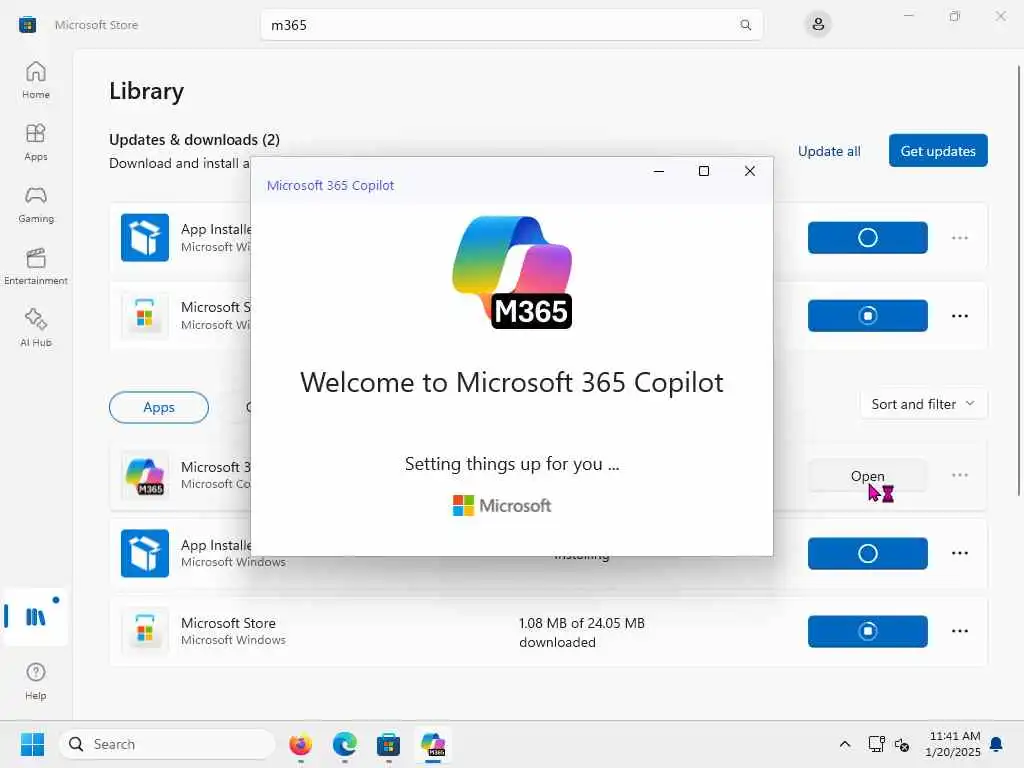Viewport: 1024px width, 768px height.
Task: Click bottom Microsoft Store app icon
Action: coord(145,631)
